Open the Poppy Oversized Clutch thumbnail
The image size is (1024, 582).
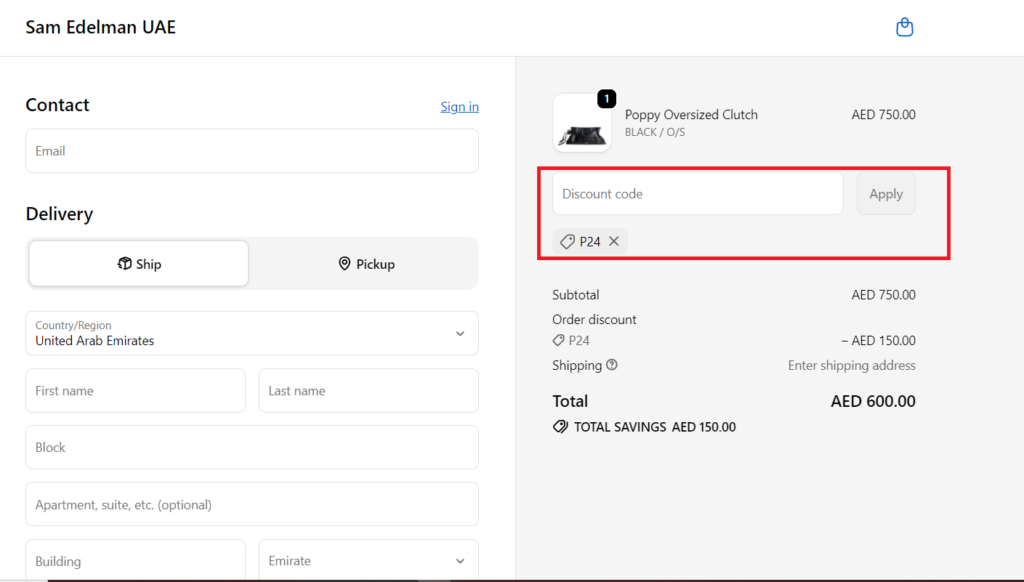[582, 123]
